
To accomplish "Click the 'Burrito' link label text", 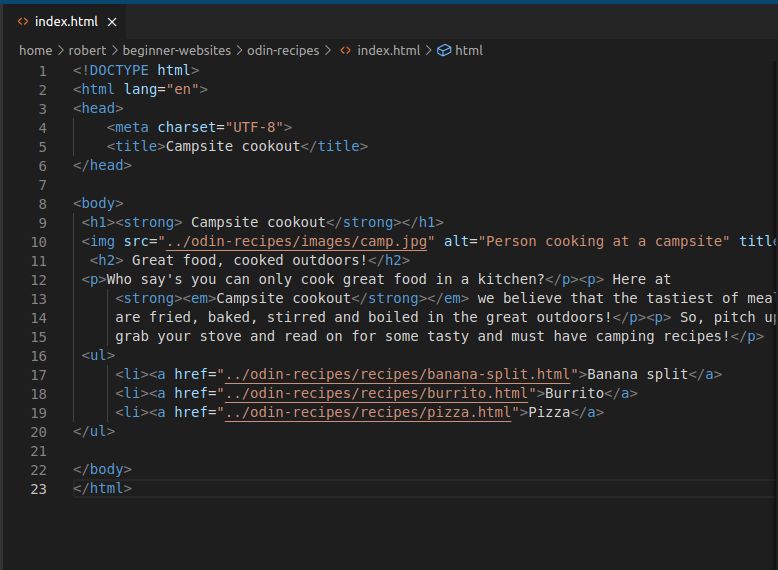I will click(575, 393).
